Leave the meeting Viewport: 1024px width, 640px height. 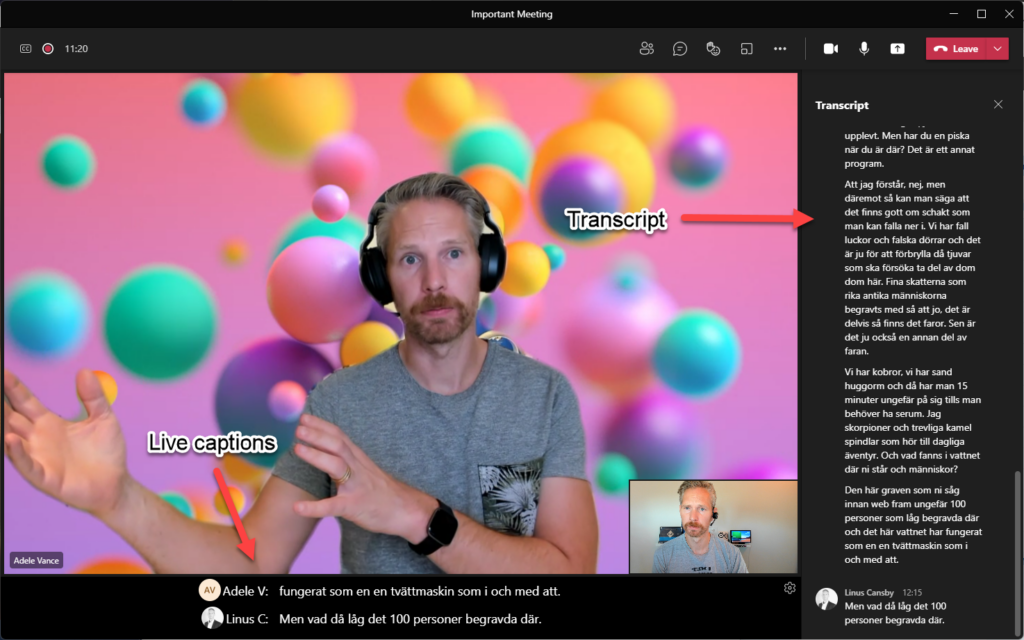point(955,49)
